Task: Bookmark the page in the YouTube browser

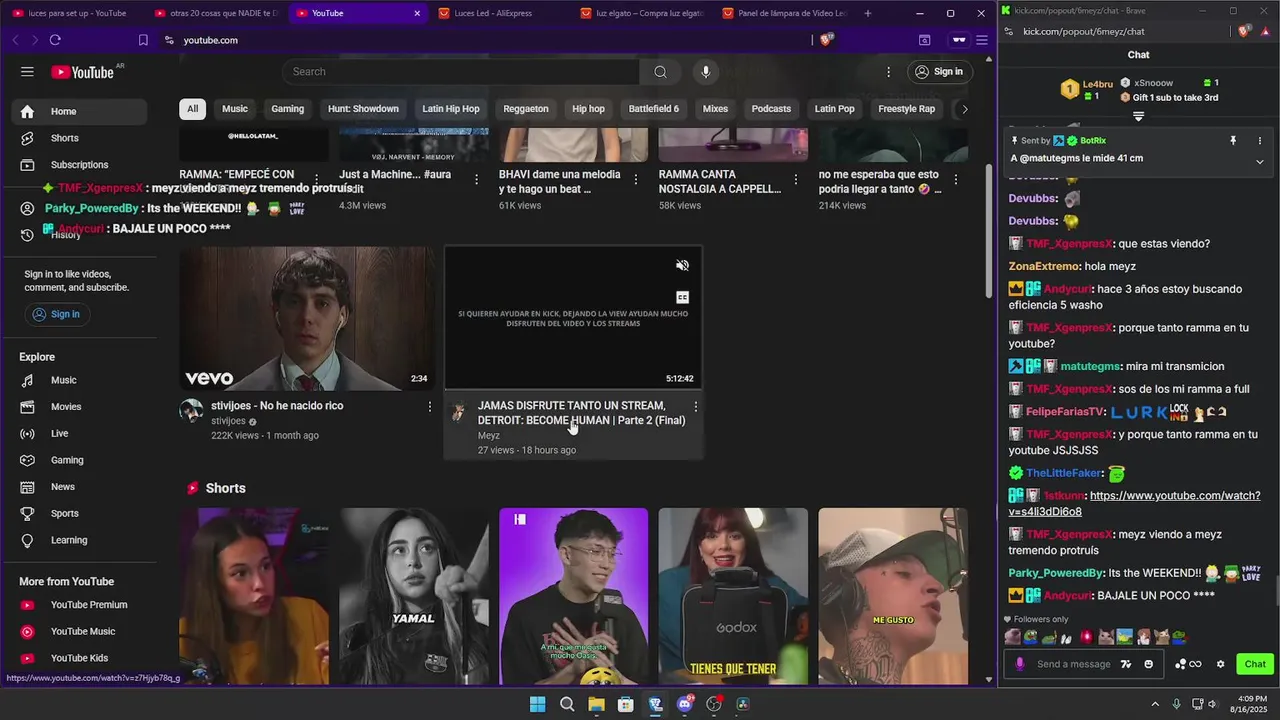Action: pos(143,40)
